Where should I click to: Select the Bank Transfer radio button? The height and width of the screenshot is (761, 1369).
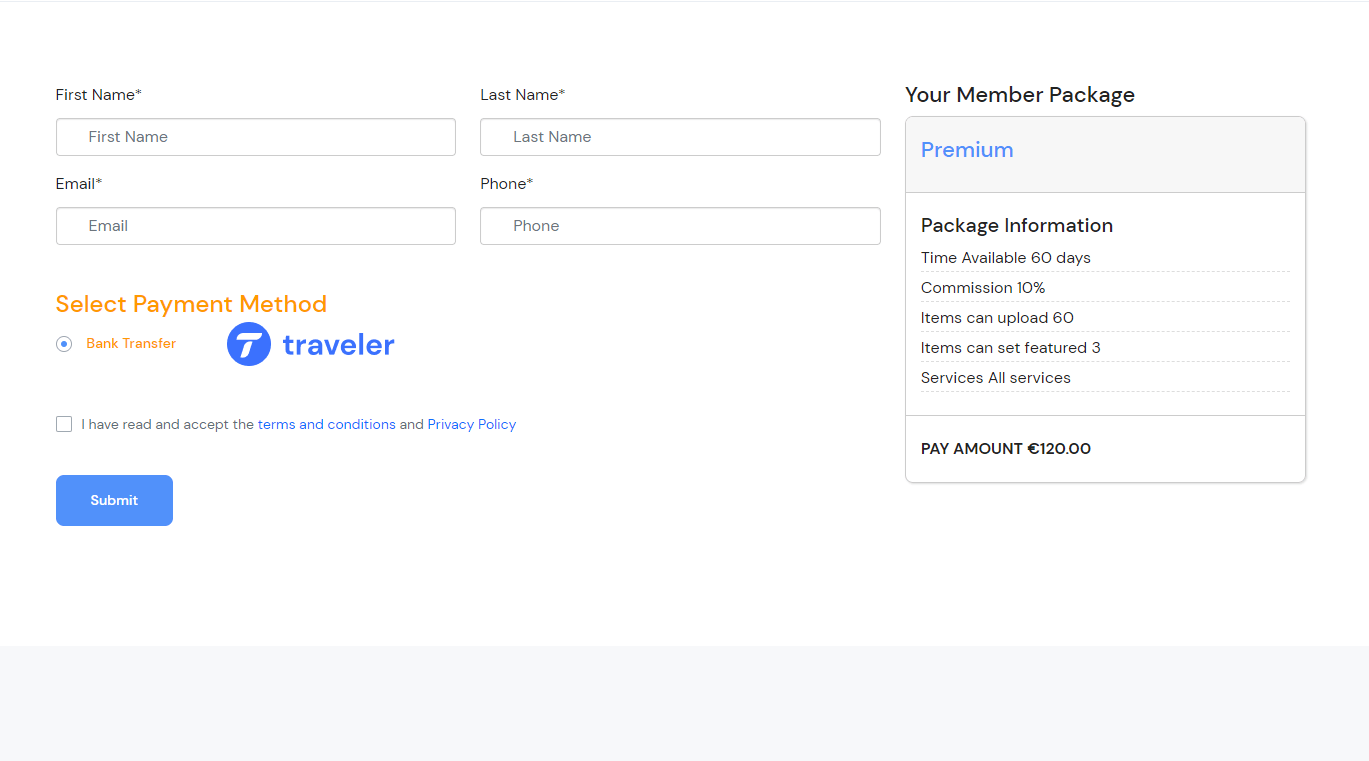(x=64, y=344)
